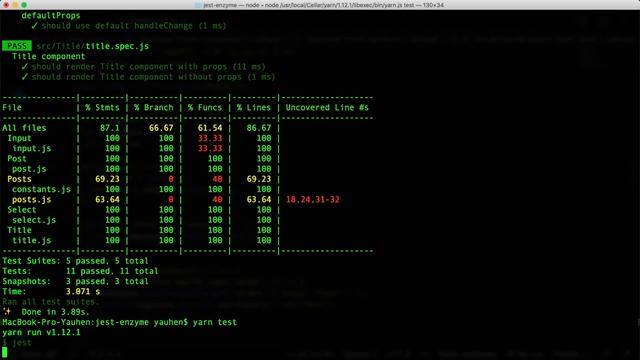Click the 'File' column header
Viewport: 640px width, 360px height.
[x=12, y=107]
